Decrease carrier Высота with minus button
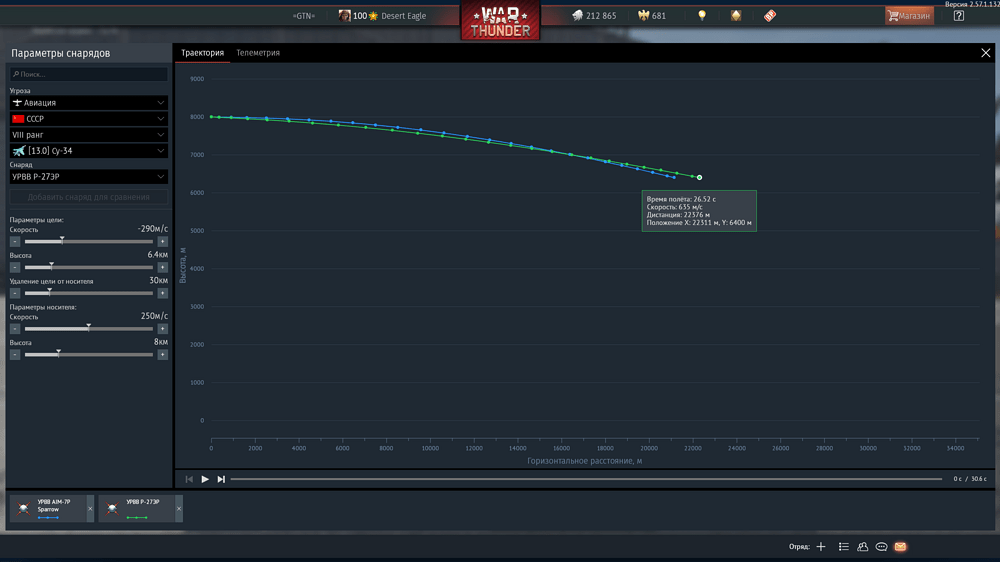The image size is (1000, 562). tap(15, 355)
